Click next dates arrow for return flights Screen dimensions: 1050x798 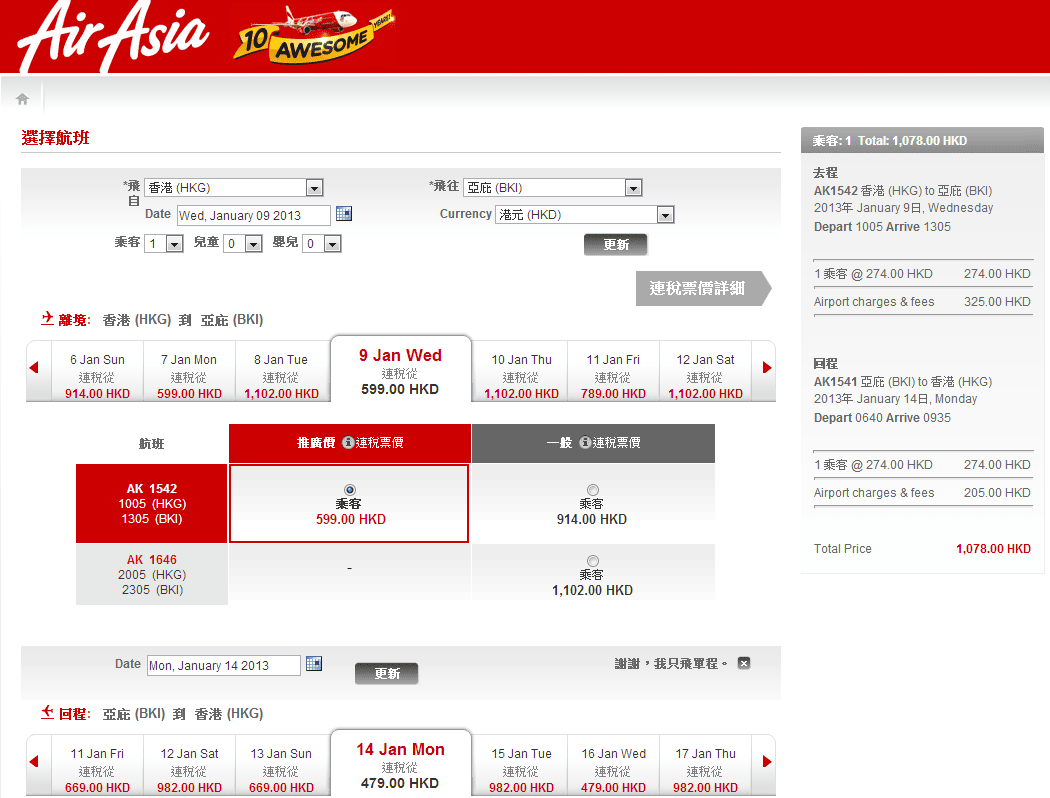(x=767, y=762)
